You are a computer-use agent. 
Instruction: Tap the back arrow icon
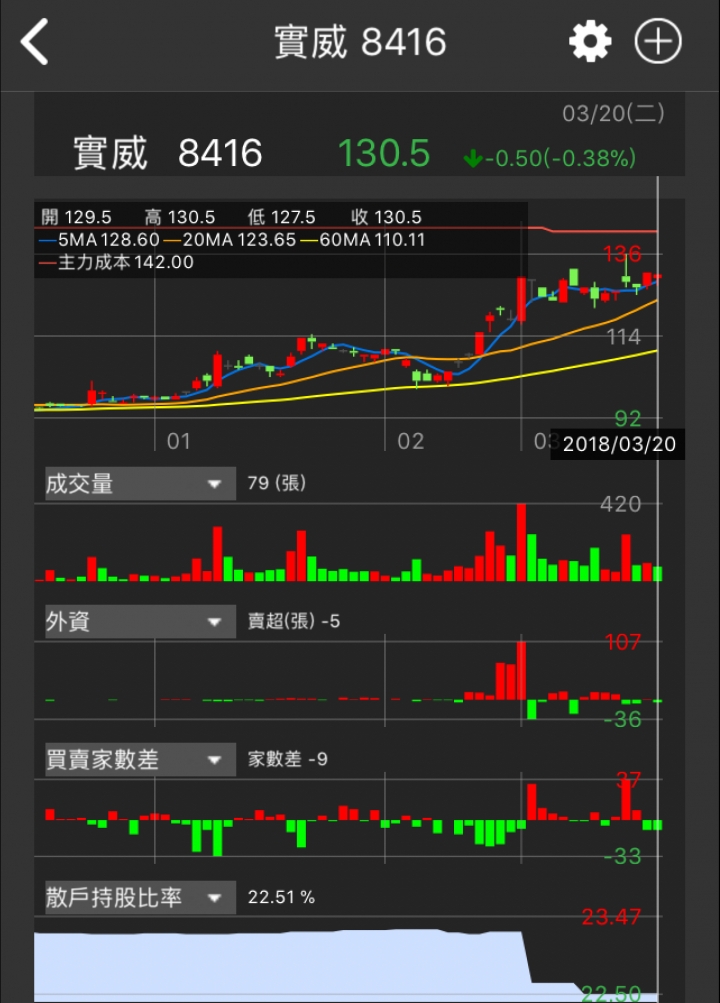tap(35, 42)
